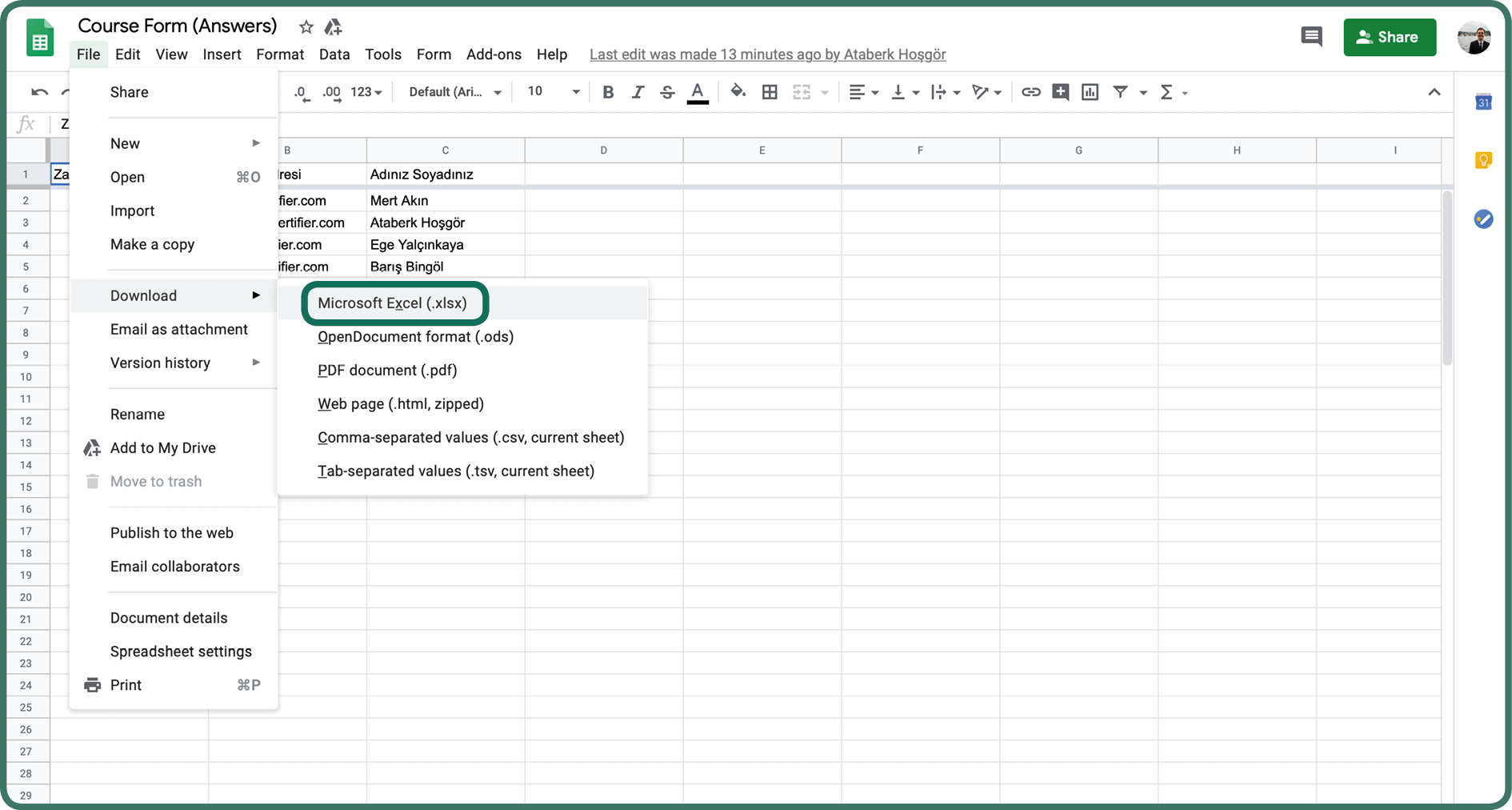The height and width of the screenshot is (810, 1512).
Task: Decrease decimal places icon
Action: coord(301,92)
